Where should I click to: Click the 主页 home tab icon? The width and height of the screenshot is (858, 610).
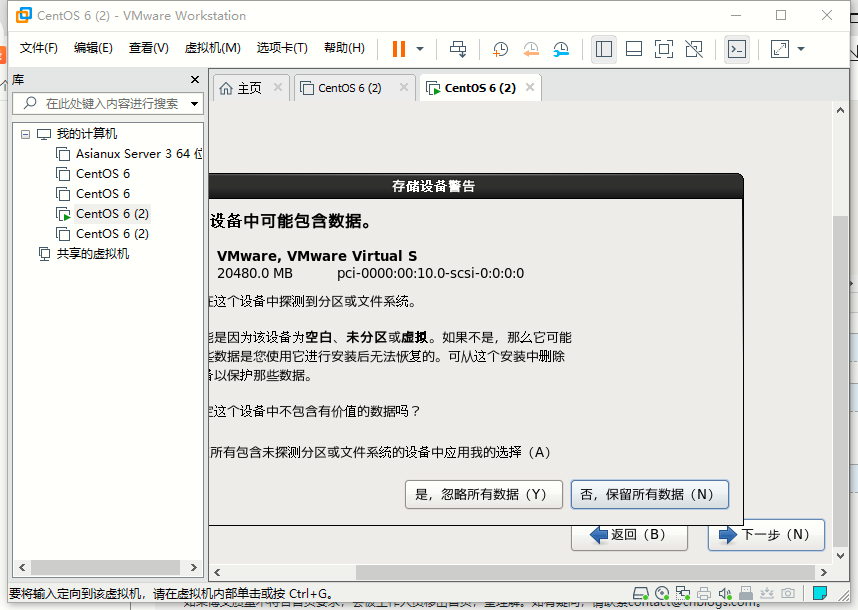pyautogui.click(x=226, y=88)
